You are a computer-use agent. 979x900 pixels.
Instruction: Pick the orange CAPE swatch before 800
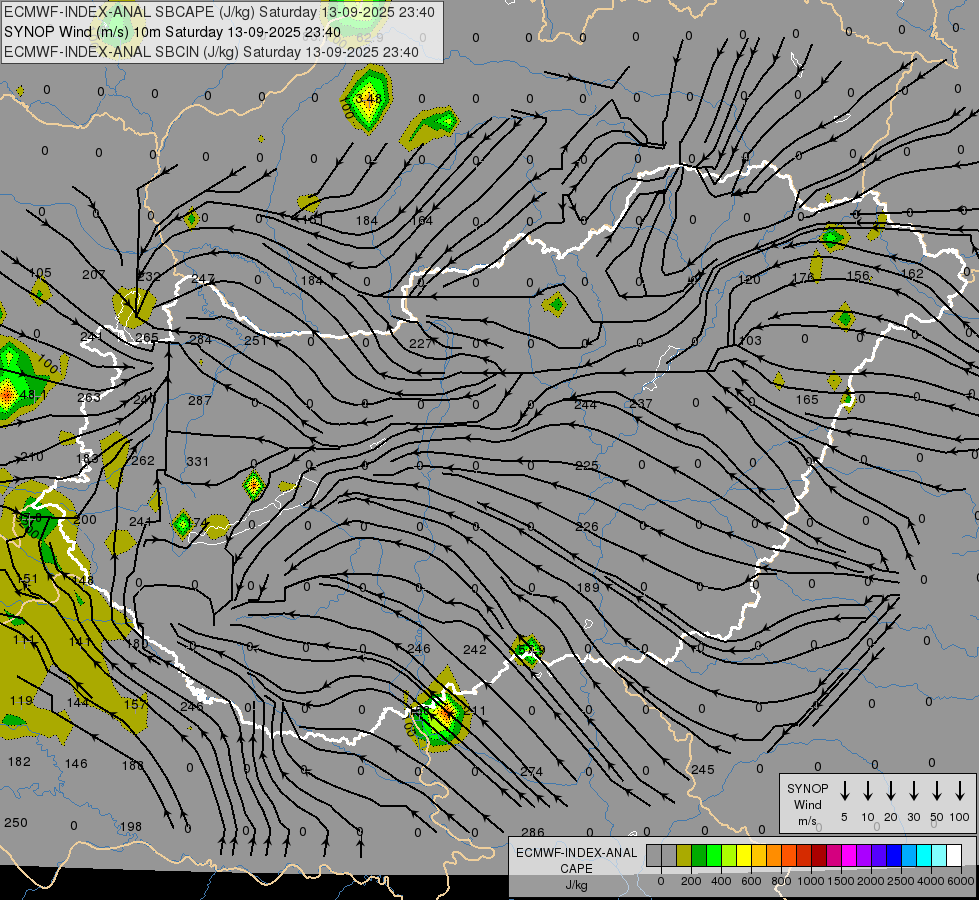pos(774,855)
